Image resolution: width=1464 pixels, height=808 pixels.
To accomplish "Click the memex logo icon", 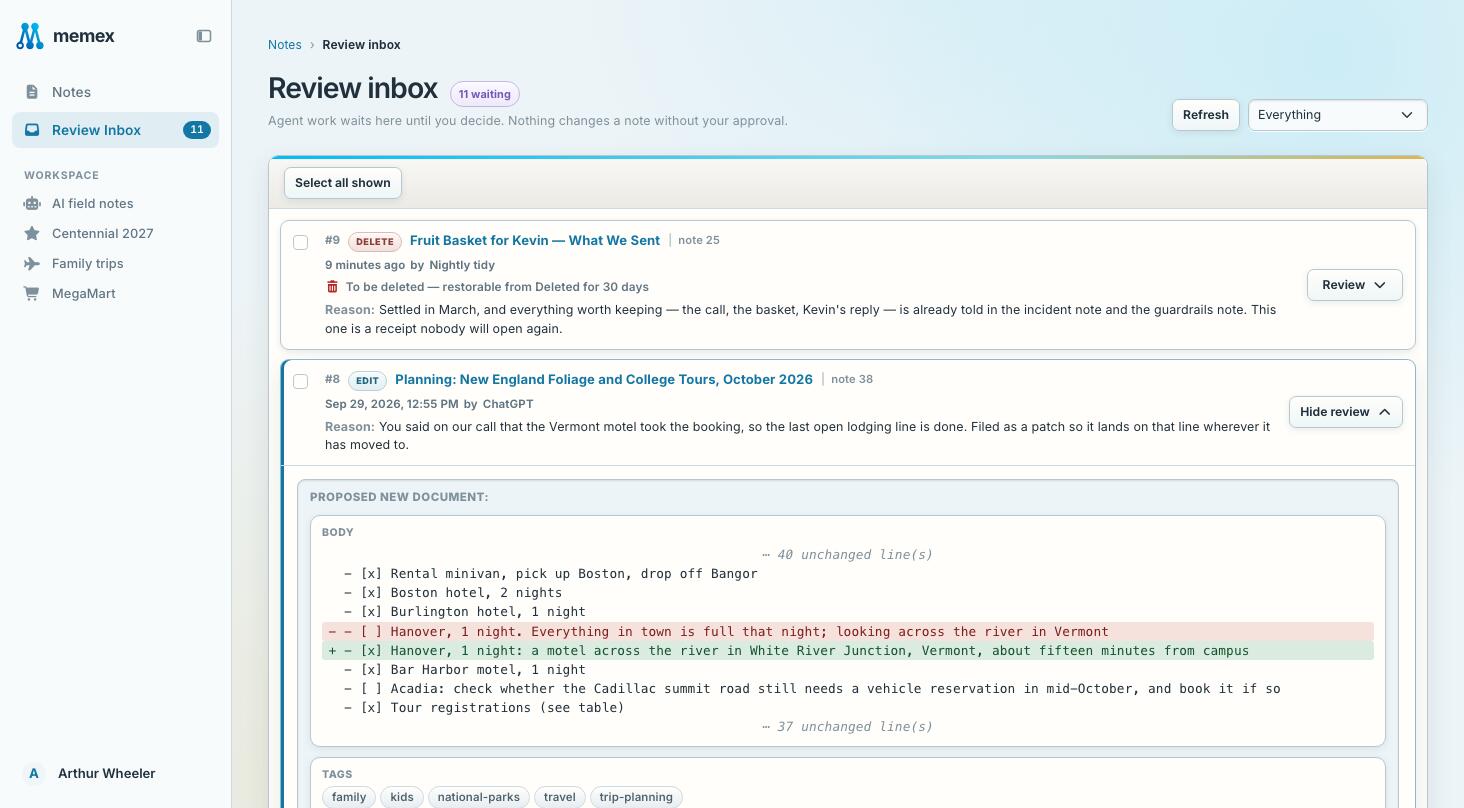I will click(30, 36).
